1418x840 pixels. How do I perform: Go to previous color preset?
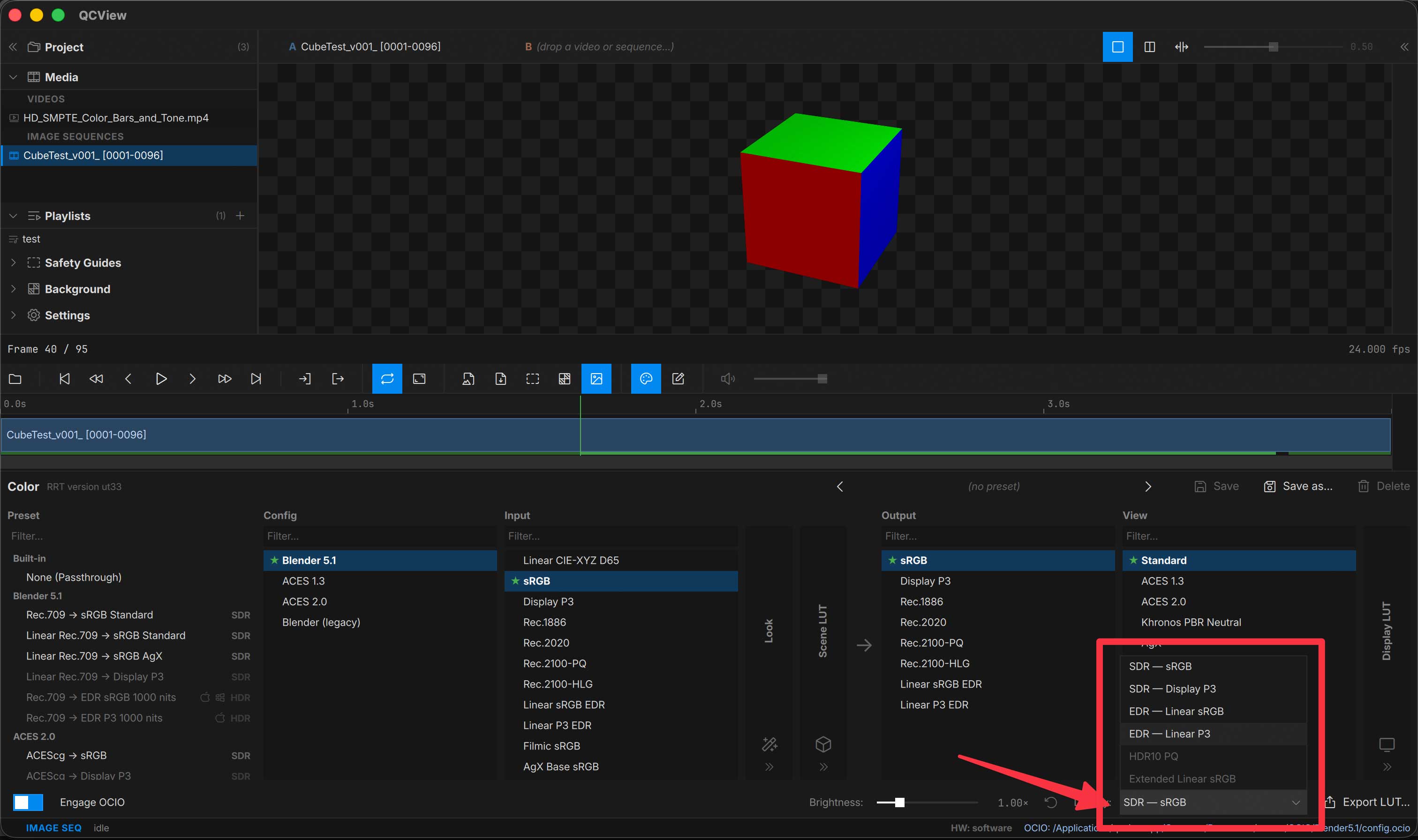point(840,486)
